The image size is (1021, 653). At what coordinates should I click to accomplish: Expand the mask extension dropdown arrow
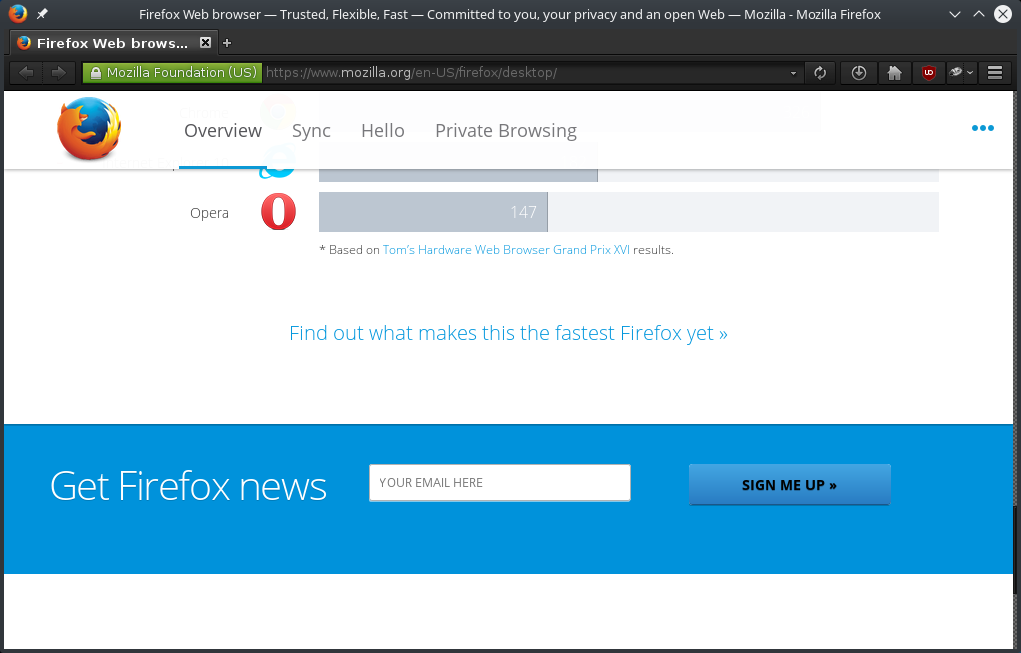970,72
